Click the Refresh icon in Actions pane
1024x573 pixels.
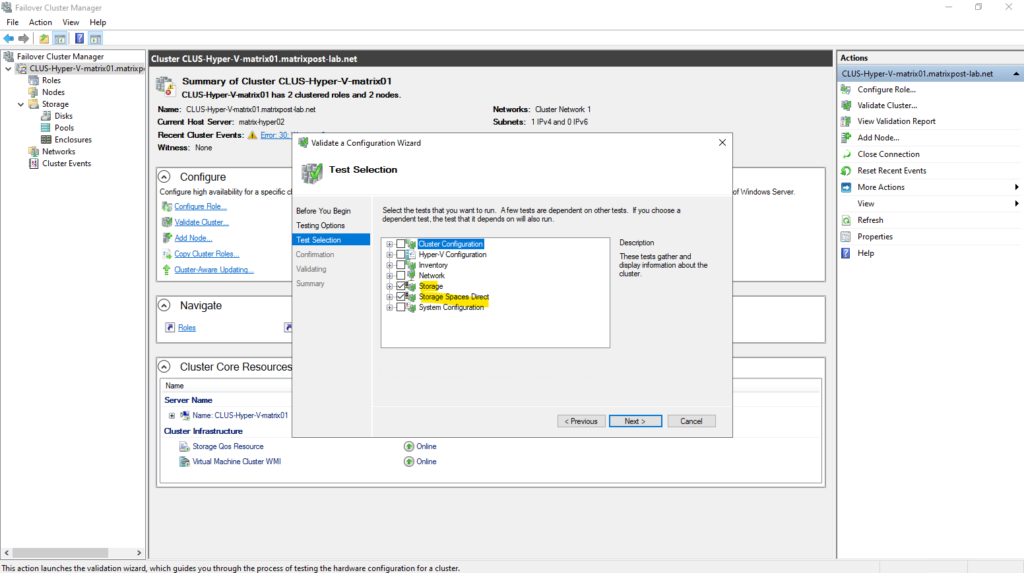(x=847, y=220)
